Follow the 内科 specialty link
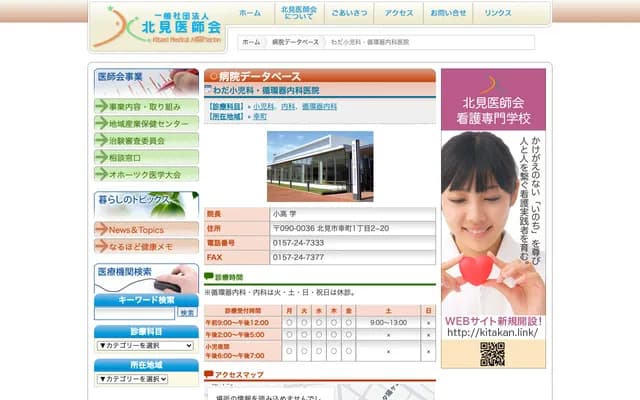Image resolution: width=640 pixels, height=400 pixels. 288,107
